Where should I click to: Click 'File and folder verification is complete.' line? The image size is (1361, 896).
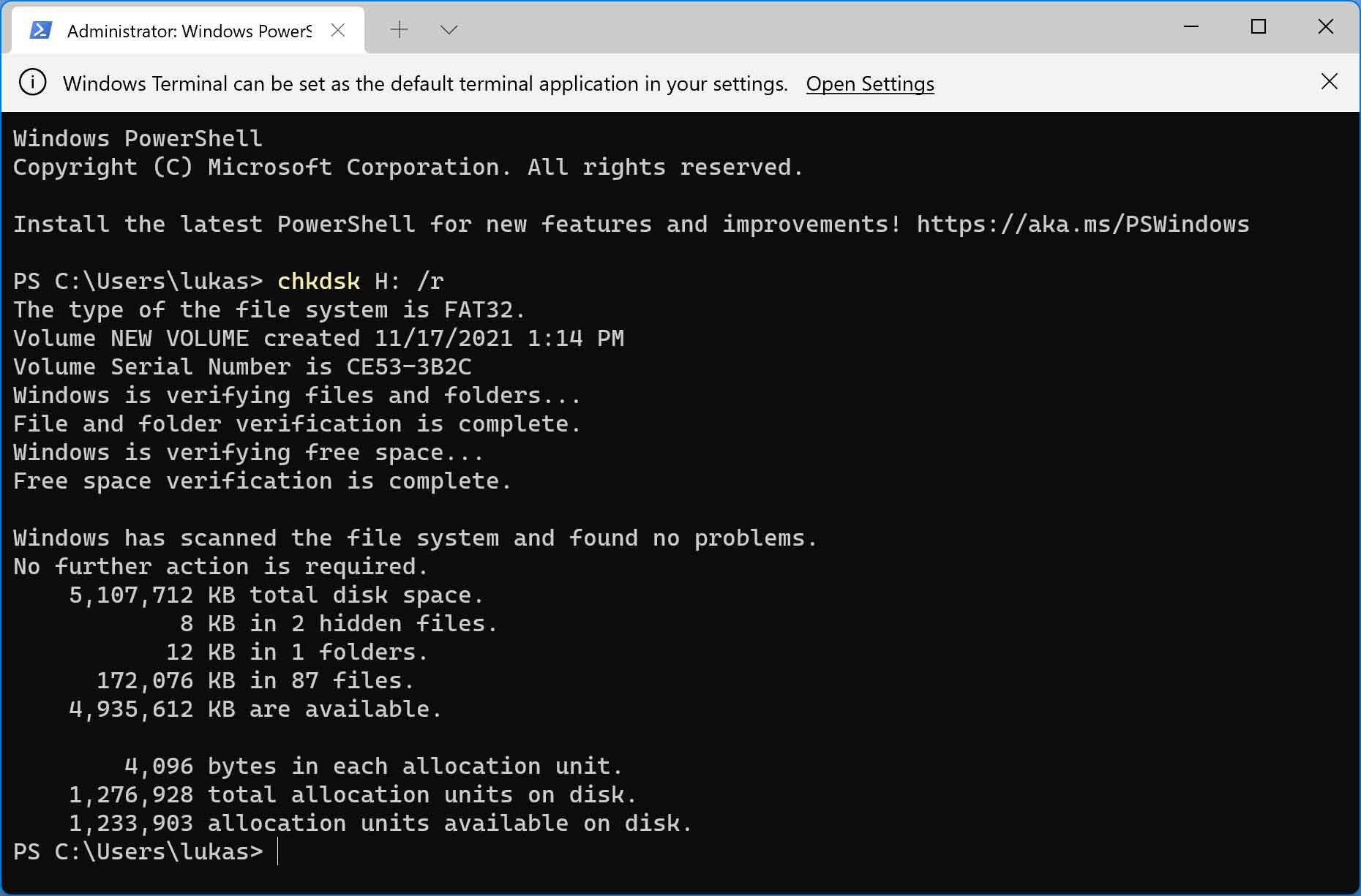297,423
